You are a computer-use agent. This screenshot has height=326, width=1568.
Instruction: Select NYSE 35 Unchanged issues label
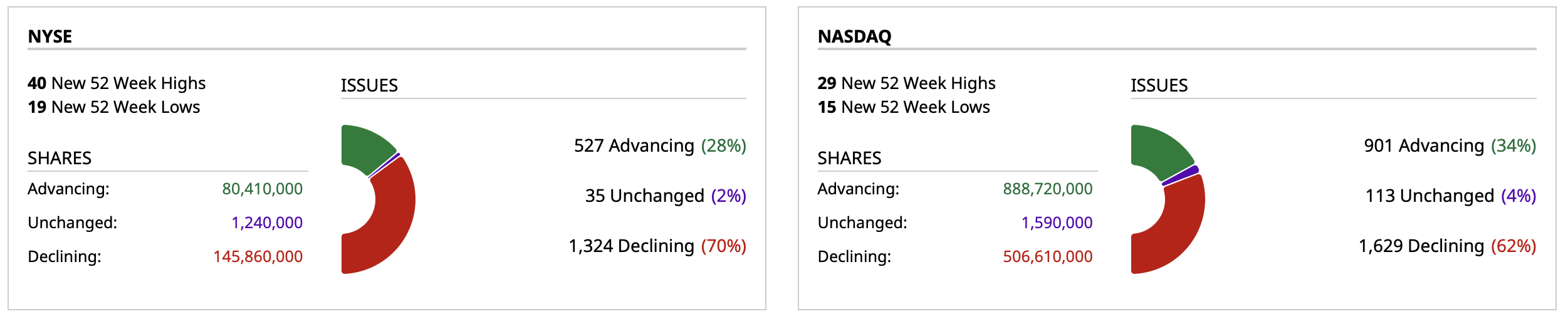(x=665, y=196)
